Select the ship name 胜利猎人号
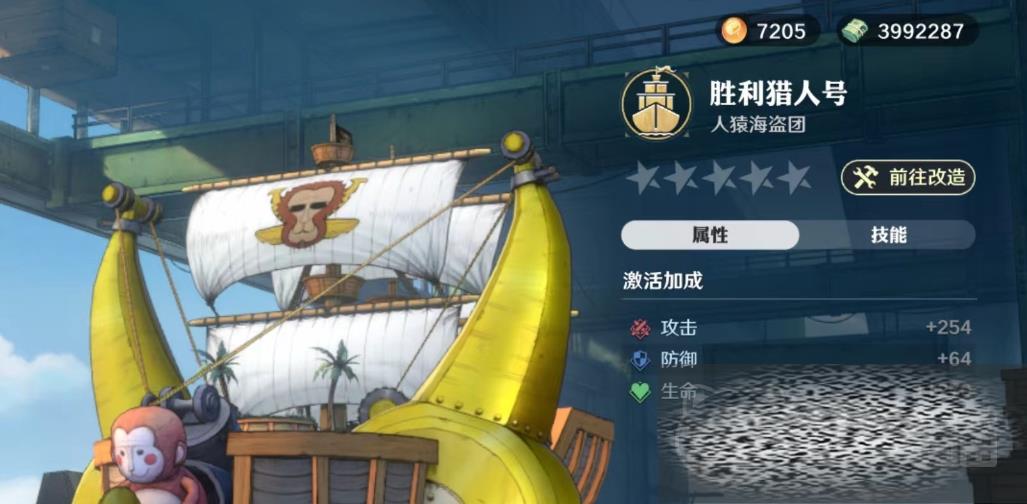Screen dimensions: 1027x504 778,94
